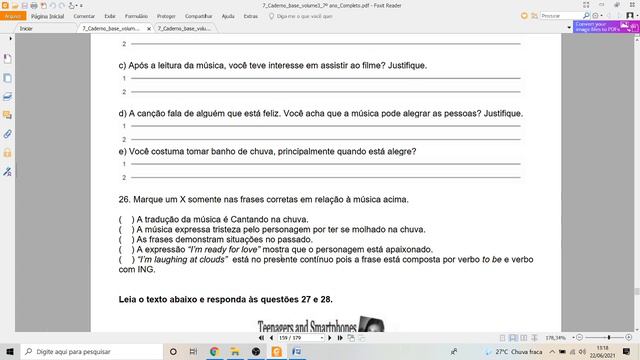Click the Redo arrow in quick access toolbar
The image size is (640, 360).
pyautogui.click(x=62, y=6)
